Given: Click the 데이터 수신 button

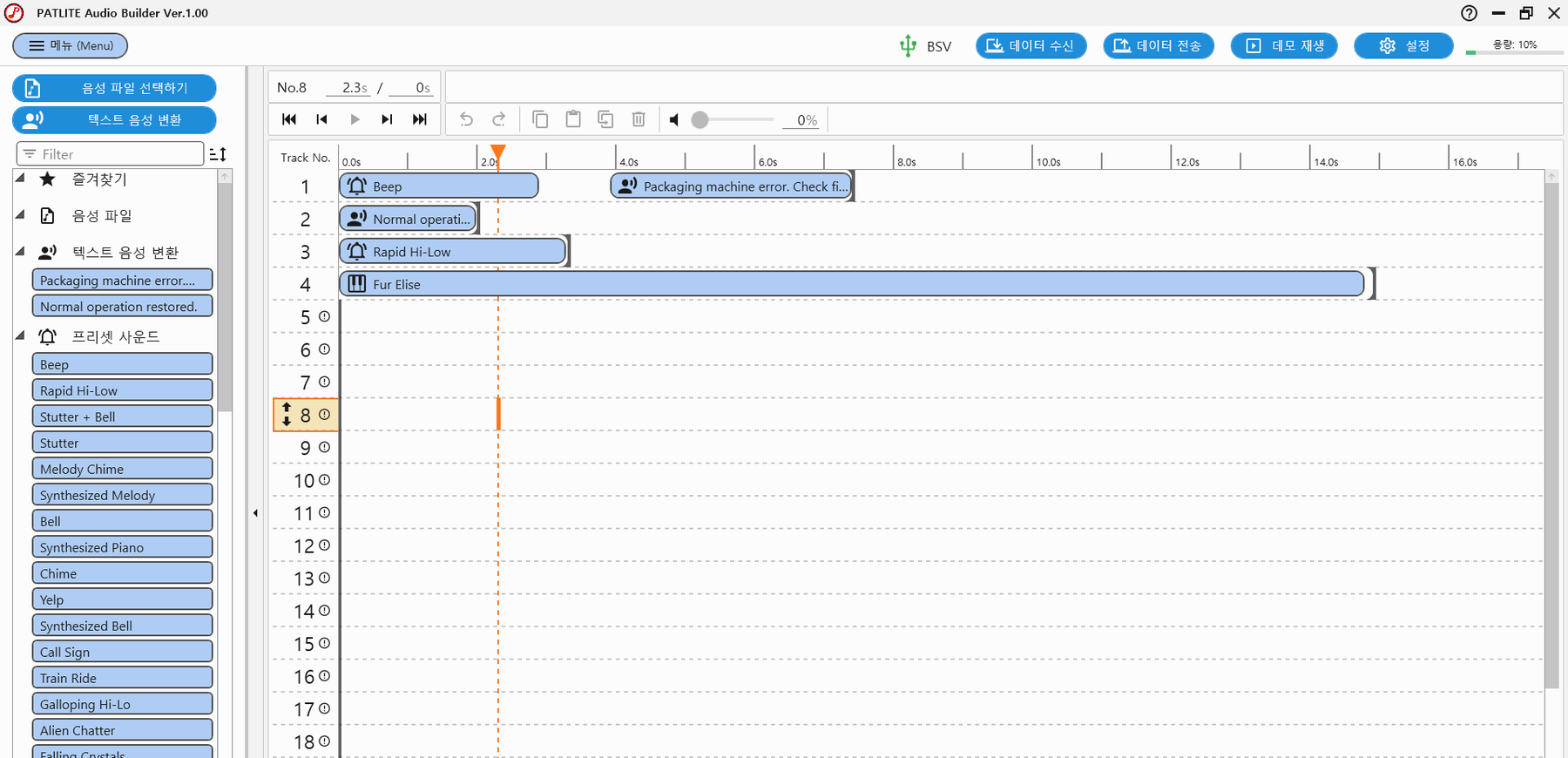Looking at the screenshot, I should pyautogui.click(x=1031, y=46).
